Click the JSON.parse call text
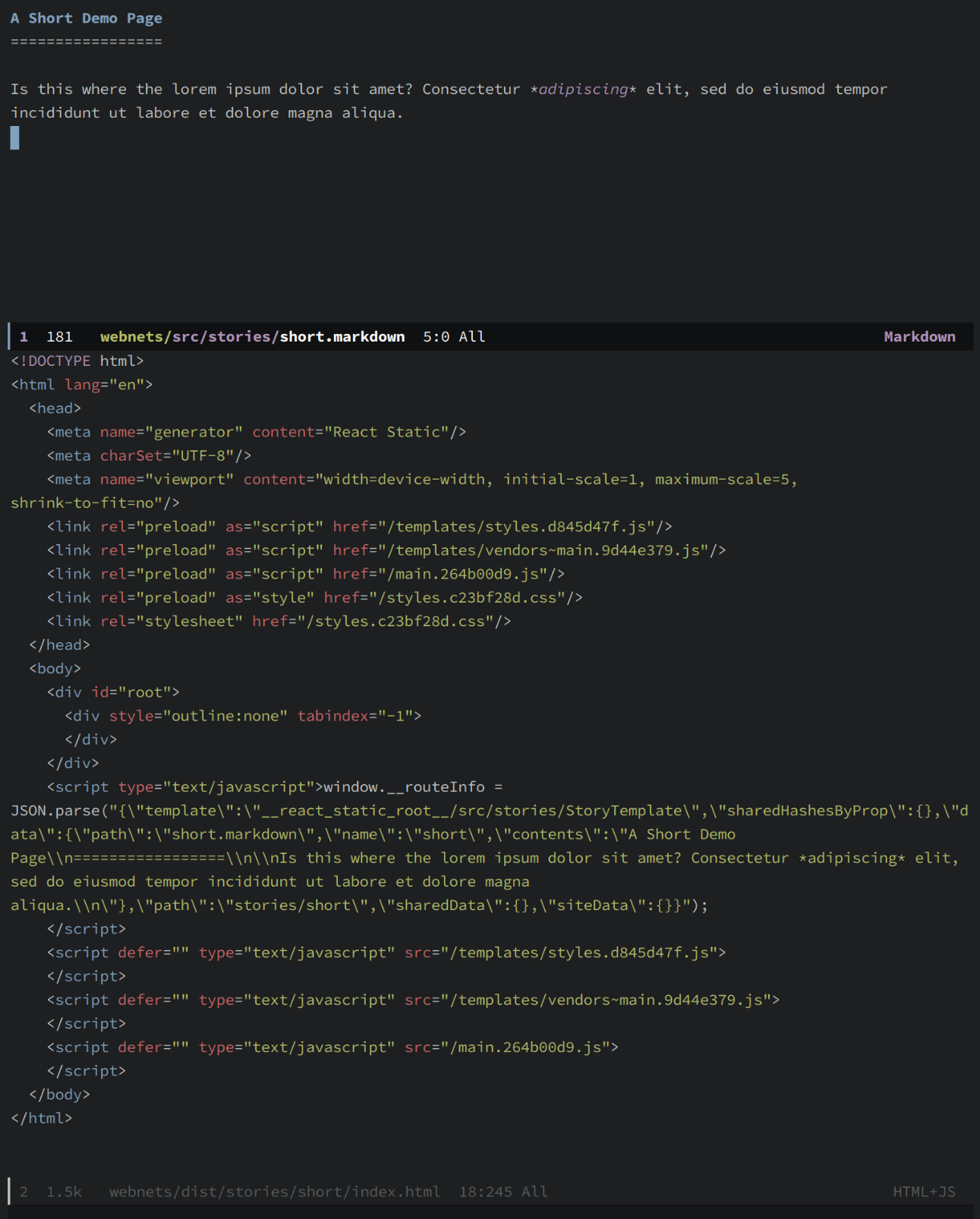Viewport: 980px width, 1219px height. [59, 811]
